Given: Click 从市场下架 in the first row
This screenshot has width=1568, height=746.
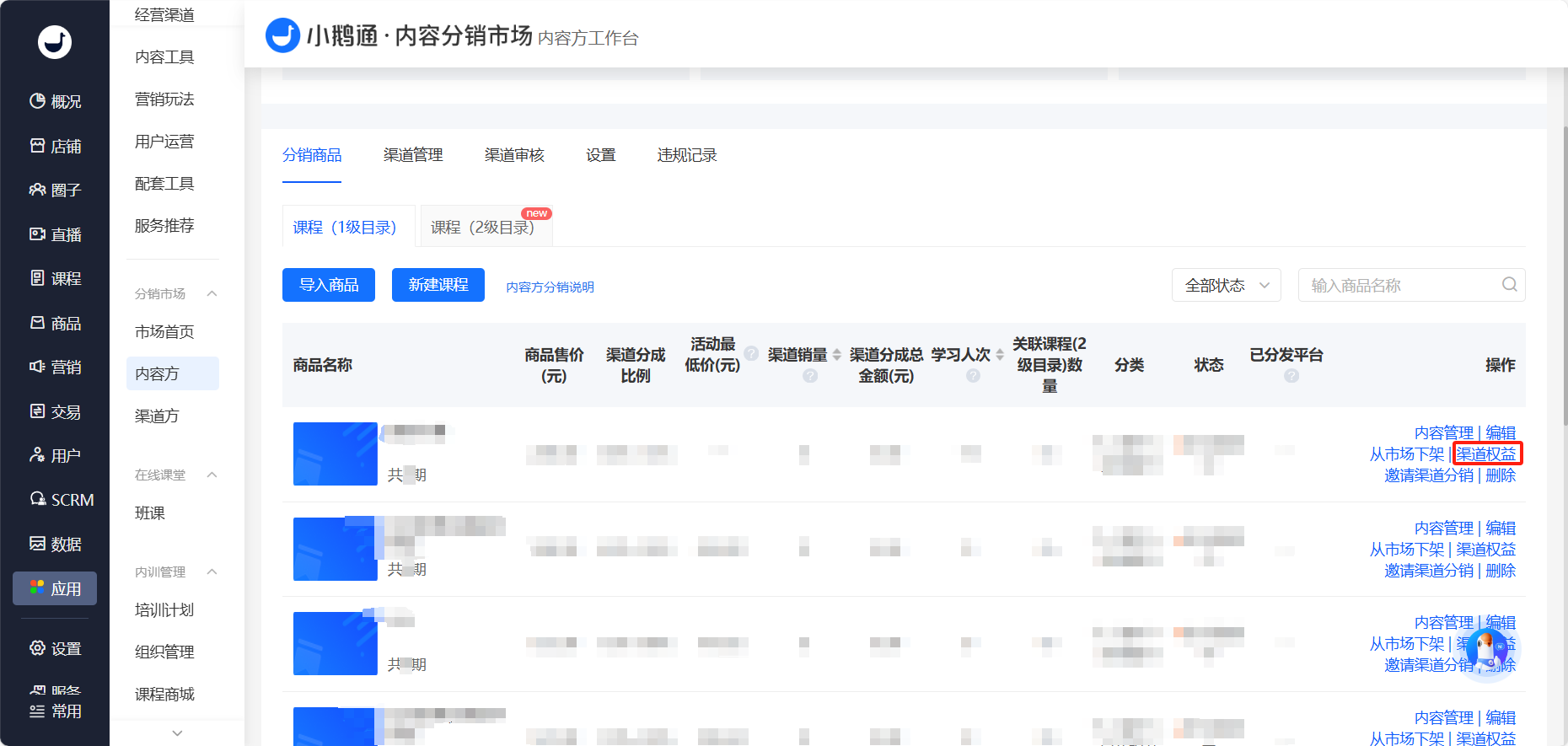Looking at the screenshot, I should tap(1407, 454).
